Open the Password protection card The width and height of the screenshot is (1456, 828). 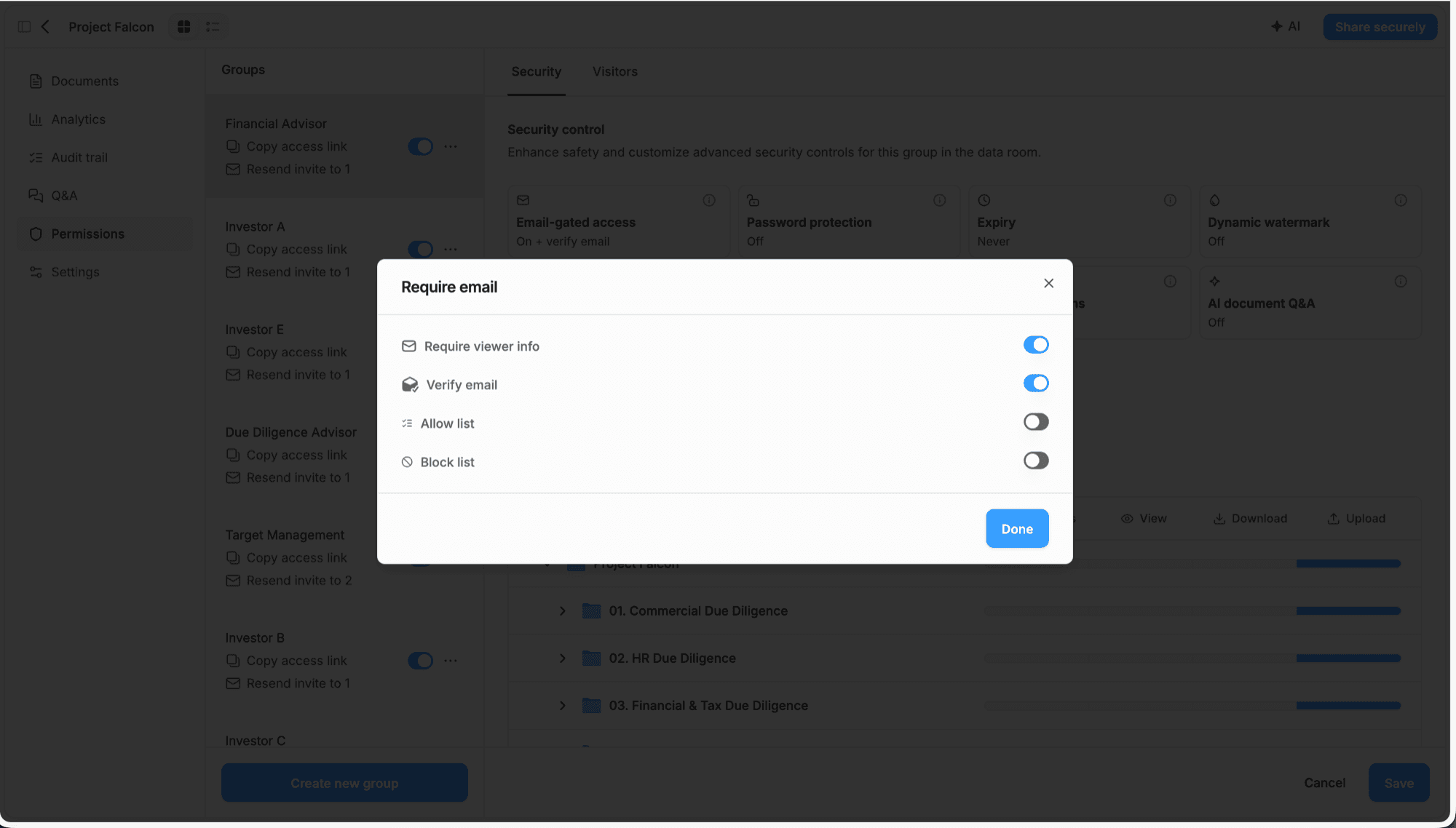pyautogui.click(x=849, y=221)
